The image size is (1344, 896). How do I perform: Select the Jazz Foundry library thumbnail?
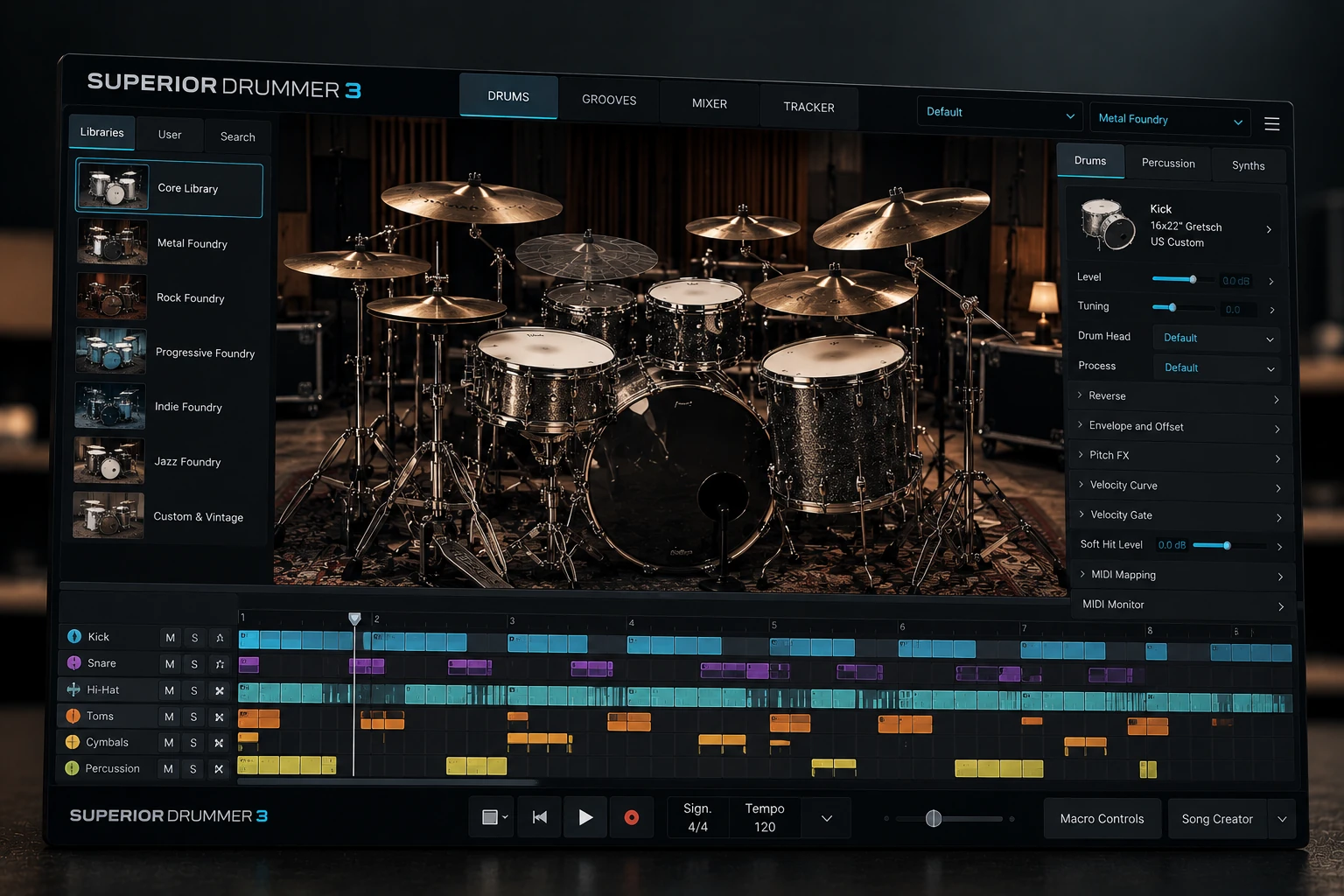click(109, 460)
